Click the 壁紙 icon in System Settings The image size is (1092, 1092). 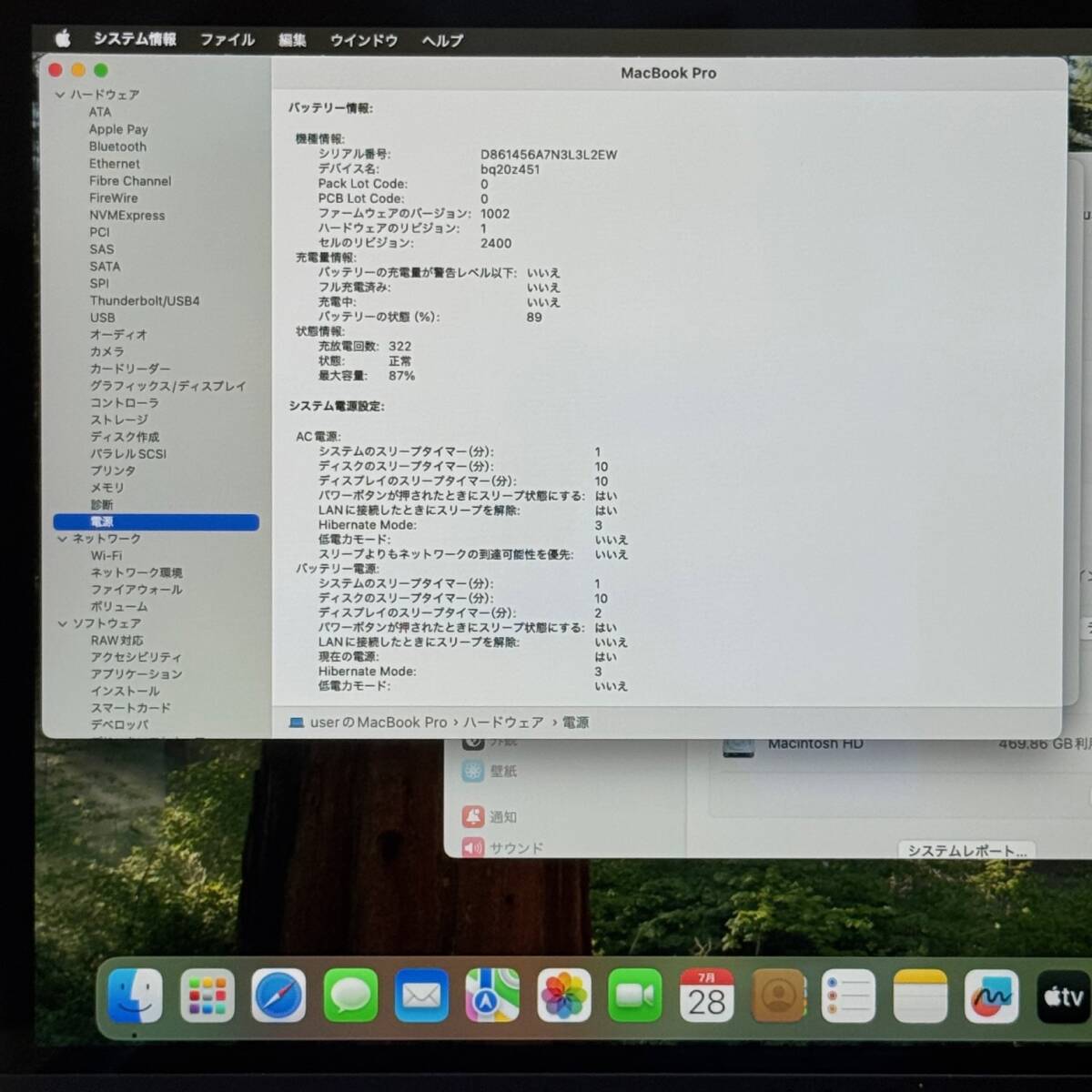point(473,772)
